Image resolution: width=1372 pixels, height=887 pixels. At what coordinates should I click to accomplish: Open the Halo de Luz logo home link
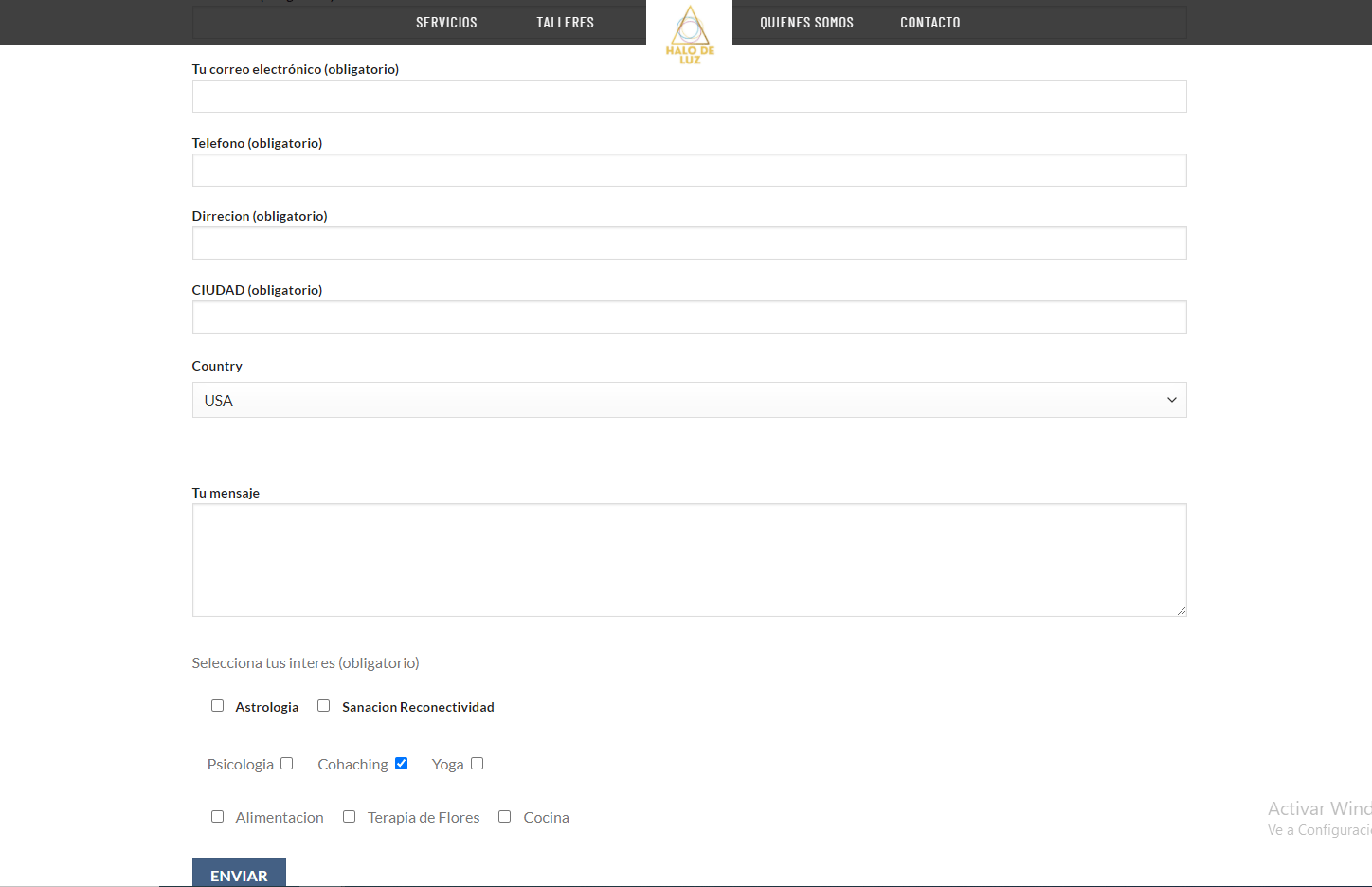[690, 35]
